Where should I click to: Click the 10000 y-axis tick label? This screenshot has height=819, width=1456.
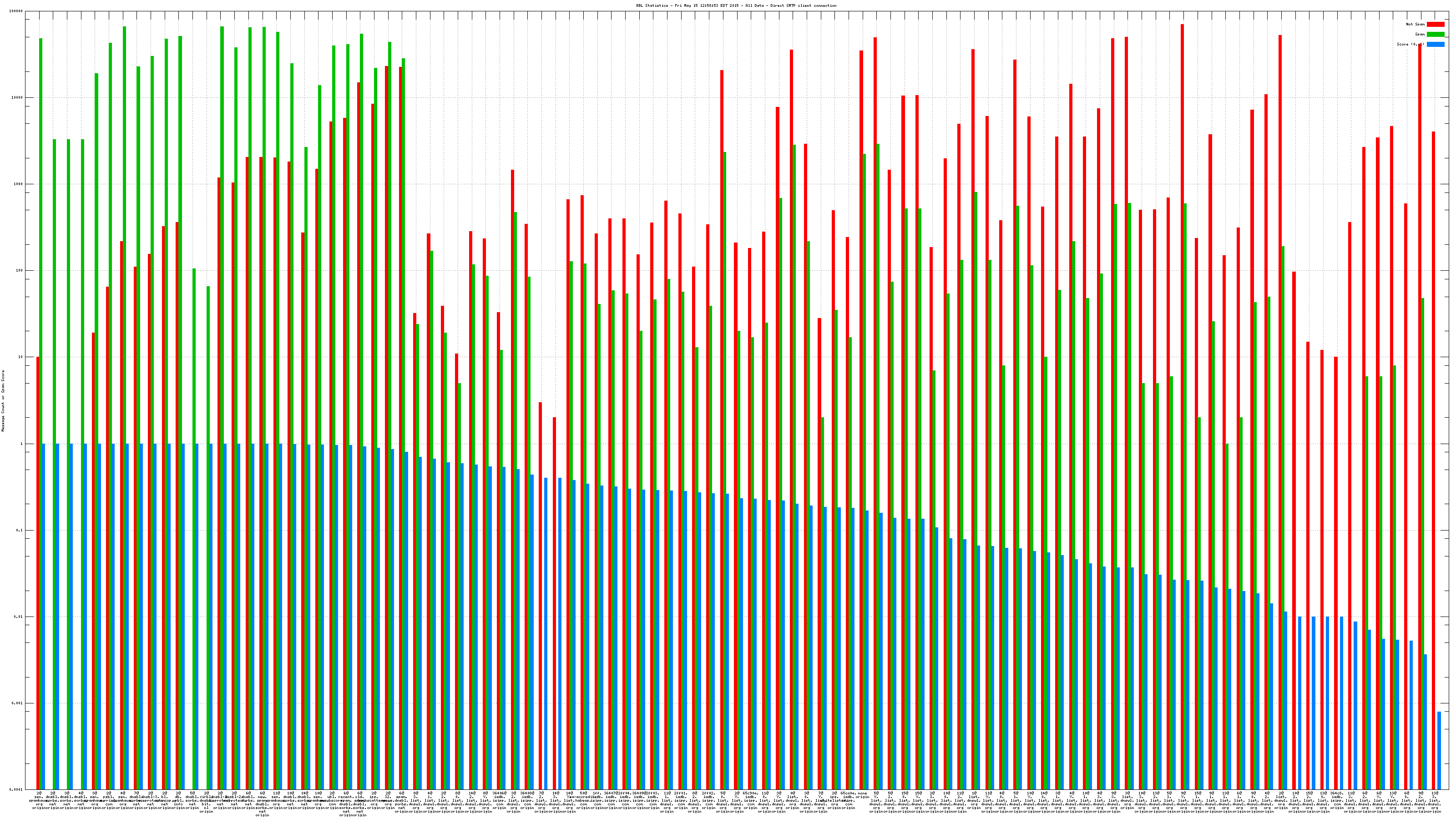pos(17,98)
